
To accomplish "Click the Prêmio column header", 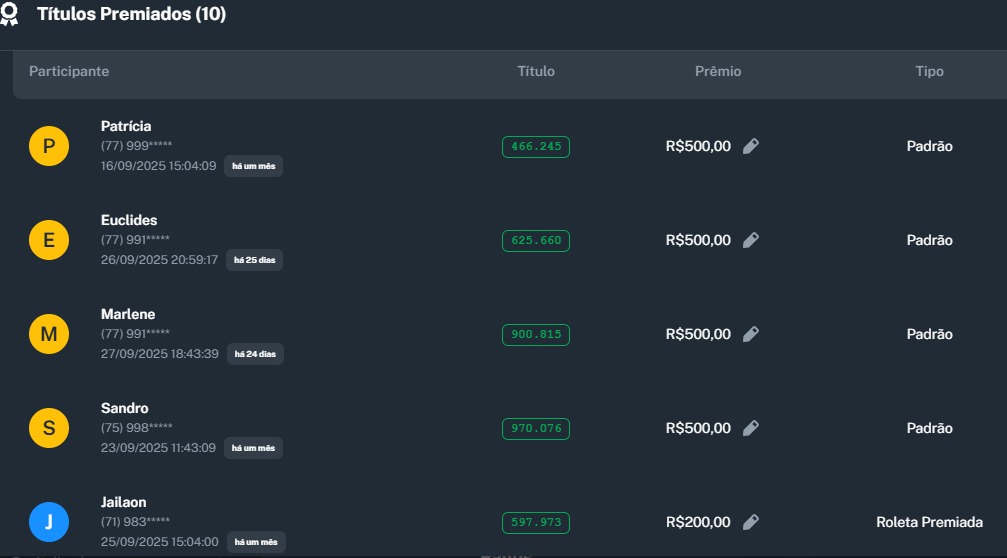I will [x=718, y=72].
